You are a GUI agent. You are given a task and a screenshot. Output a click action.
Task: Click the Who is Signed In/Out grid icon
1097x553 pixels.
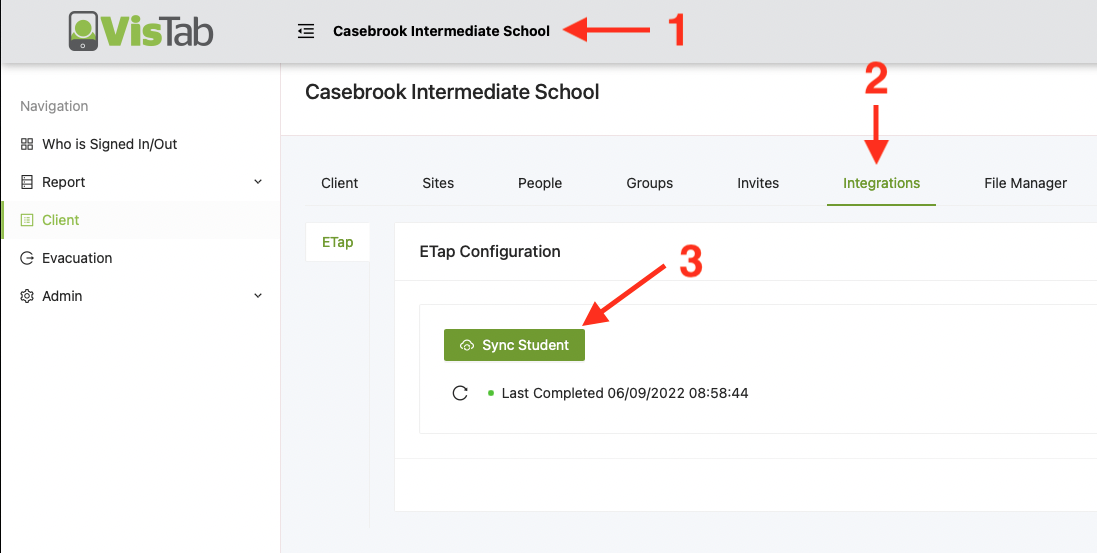point(27,144)
